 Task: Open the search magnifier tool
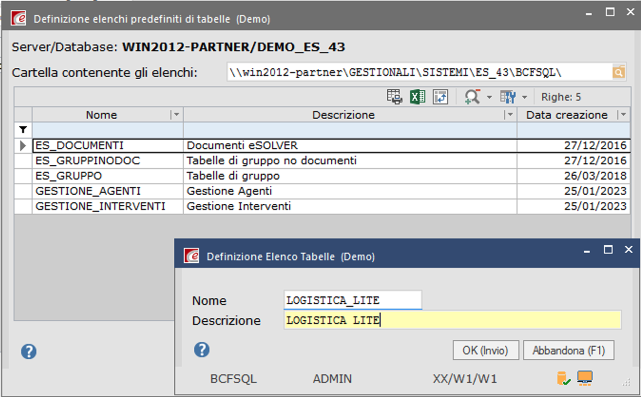tap(472, 97)
